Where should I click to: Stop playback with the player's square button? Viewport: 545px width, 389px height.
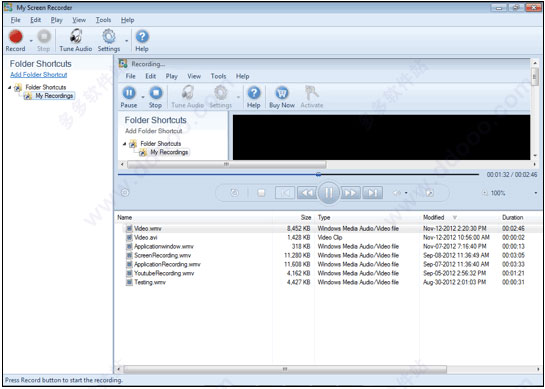coord(261,193)
